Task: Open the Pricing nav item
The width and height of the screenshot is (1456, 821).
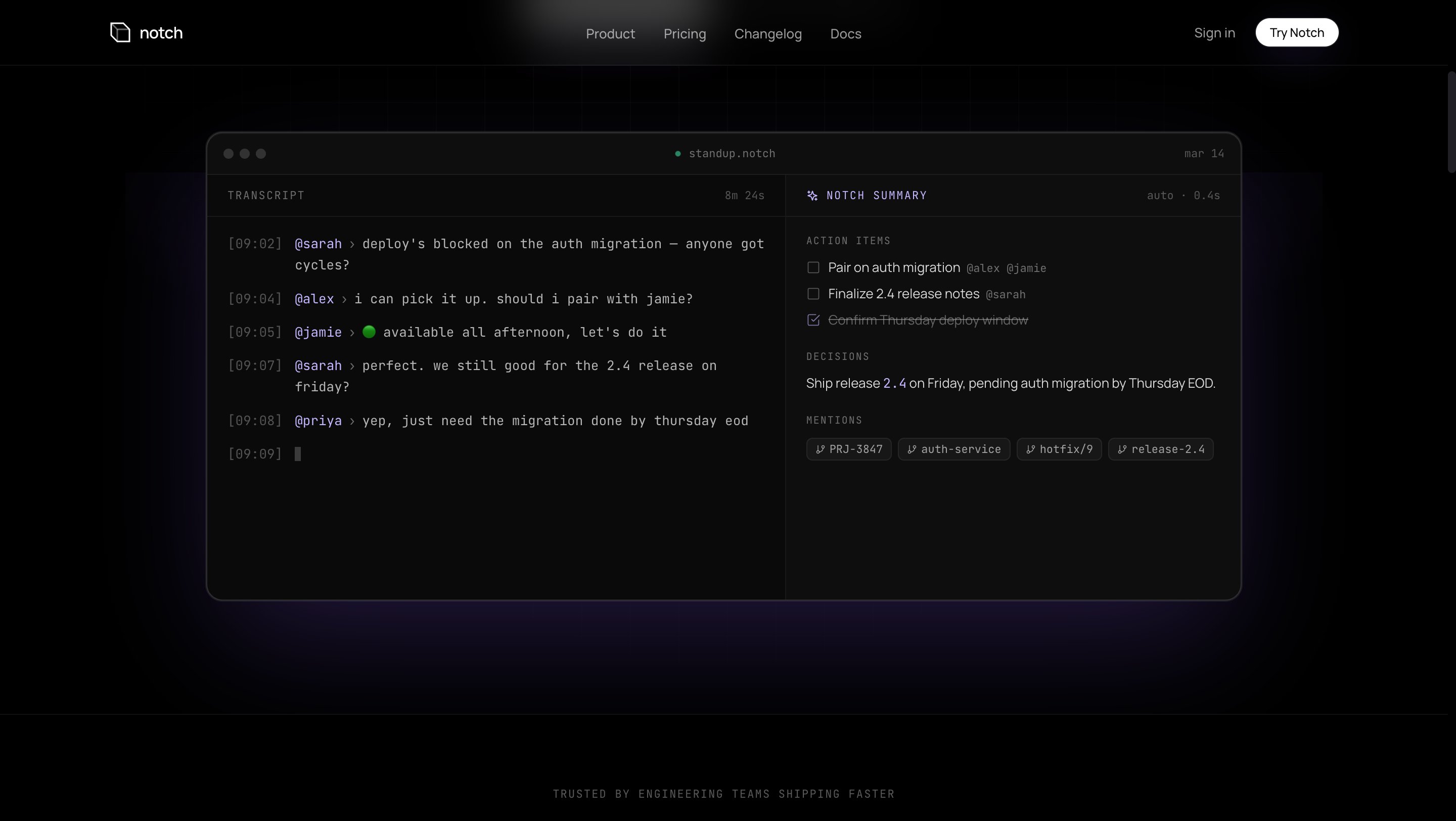Action: (685, 33)
